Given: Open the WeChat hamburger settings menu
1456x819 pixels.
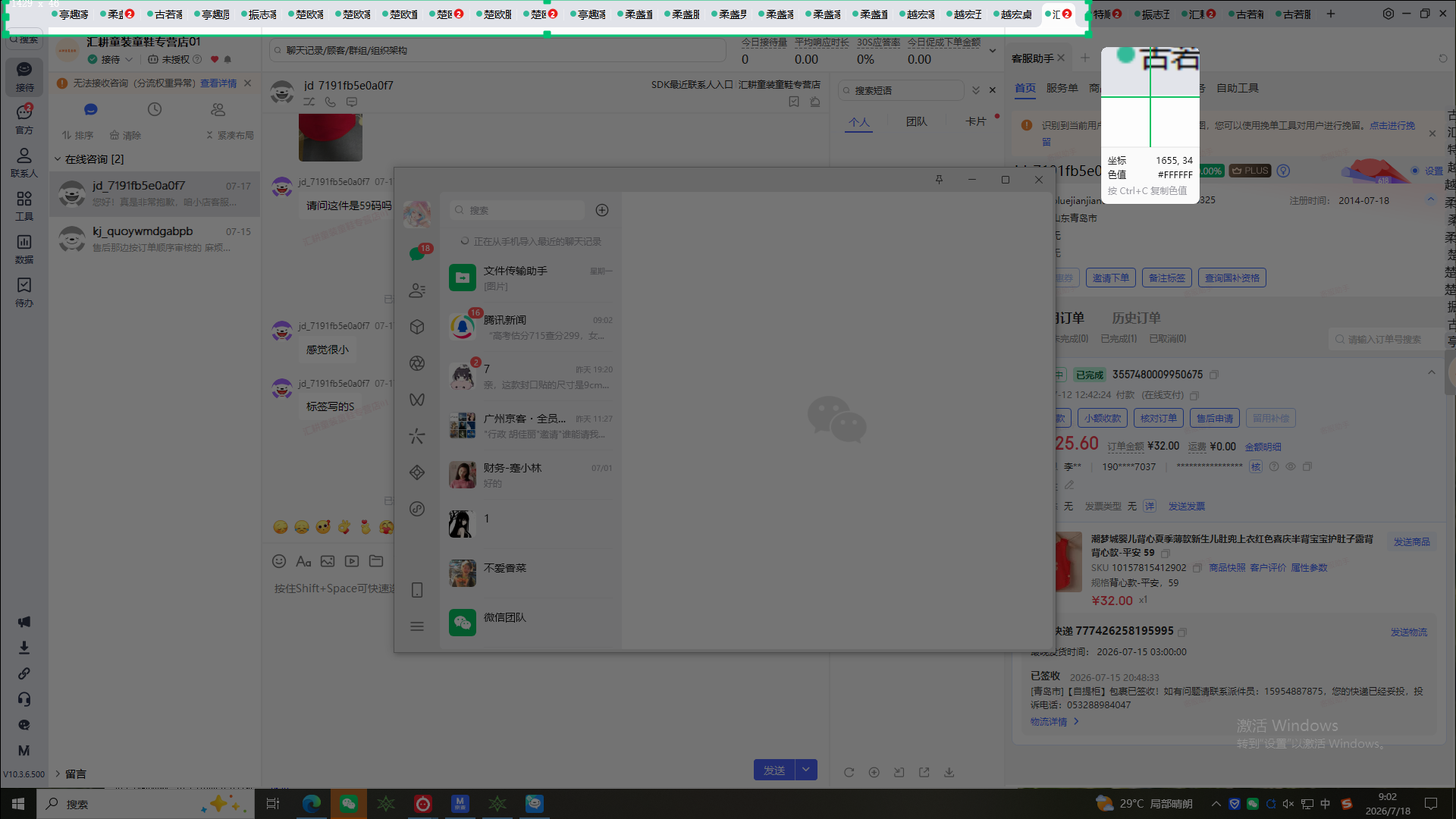Looking at the screenshot, I should coord(417,626).
